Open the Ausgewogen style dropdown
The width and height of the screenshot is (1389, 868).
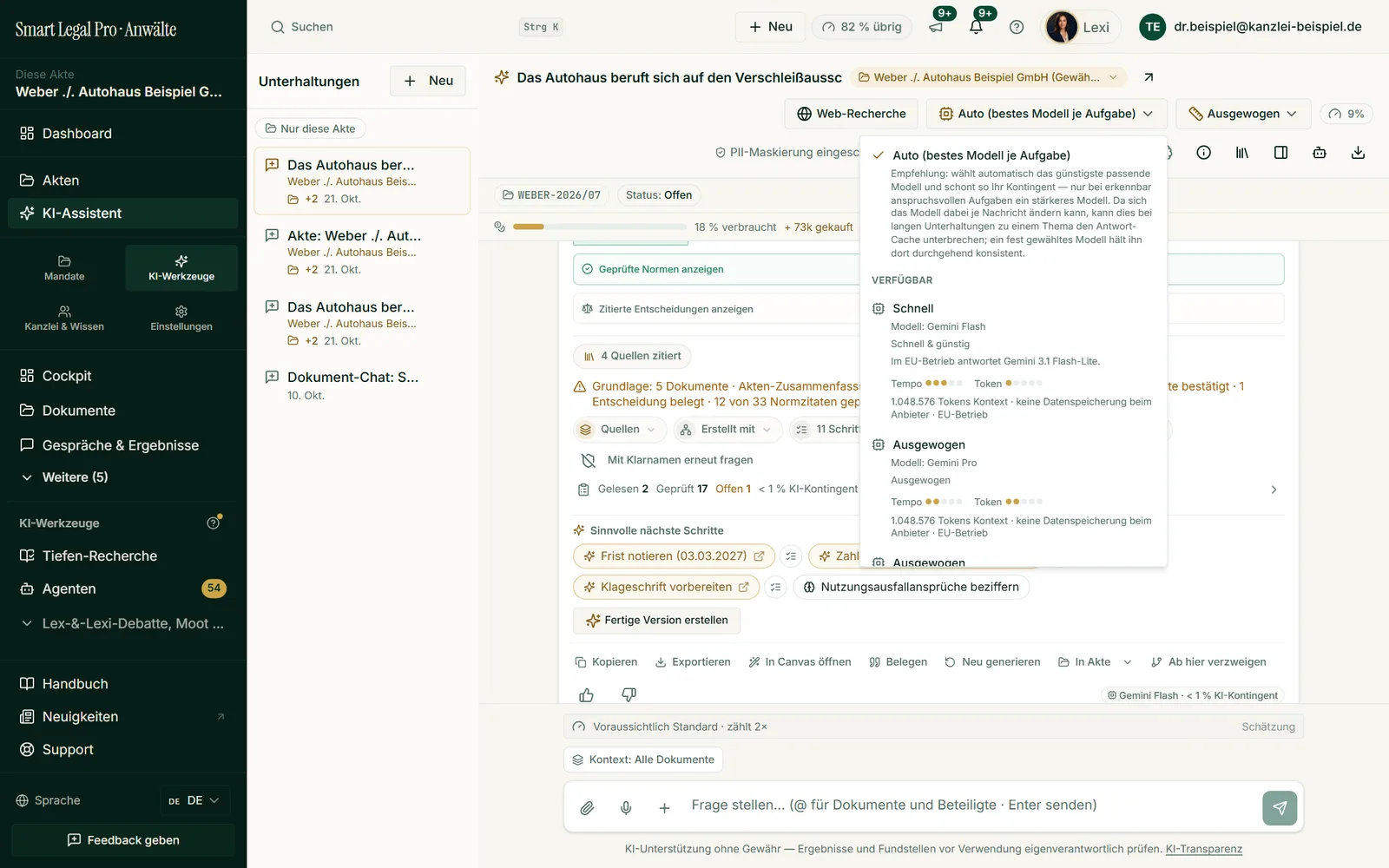pyautogui.click(x=1243, y=114)
